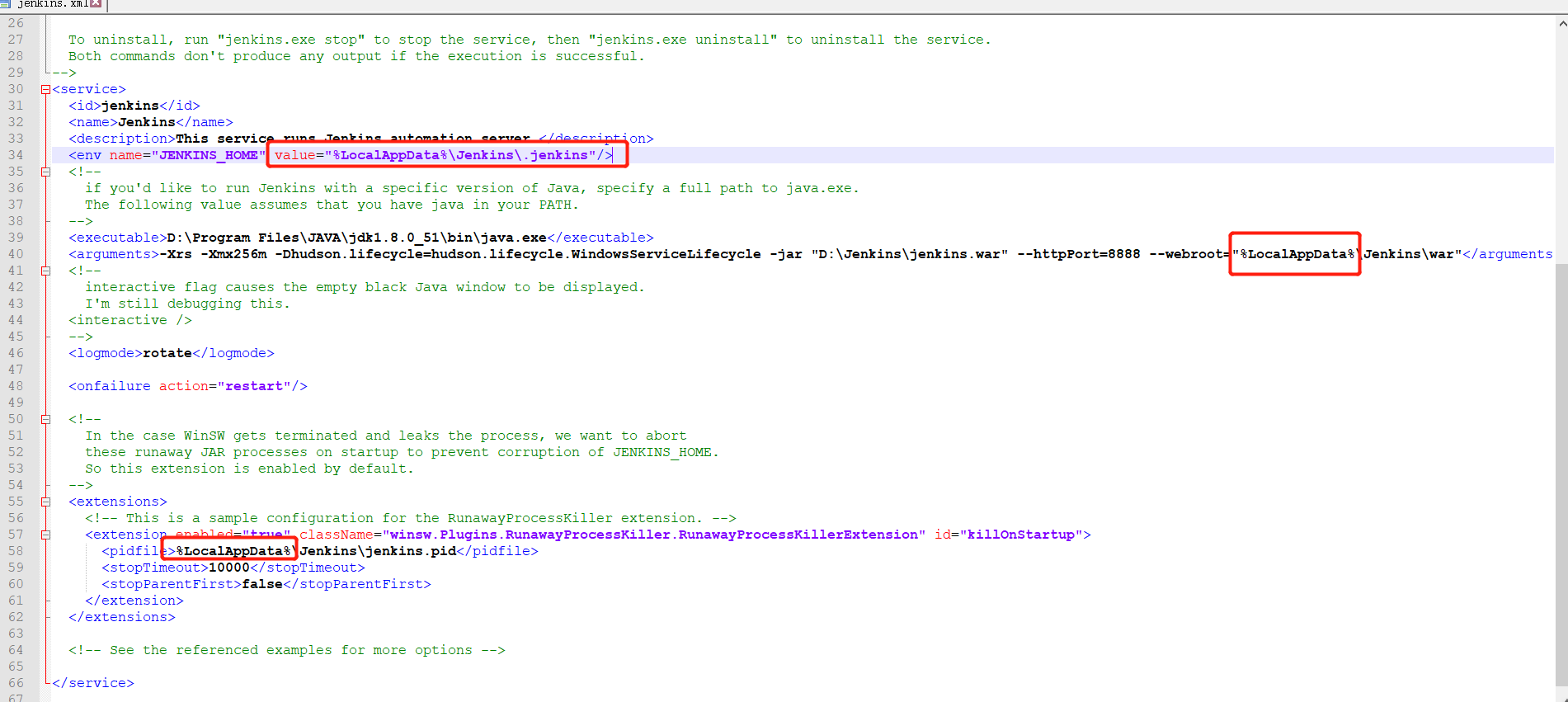Click the "See the referenced examples" comment
The width and height of the screenshot is (1568, 702).
tap(287, 650)
